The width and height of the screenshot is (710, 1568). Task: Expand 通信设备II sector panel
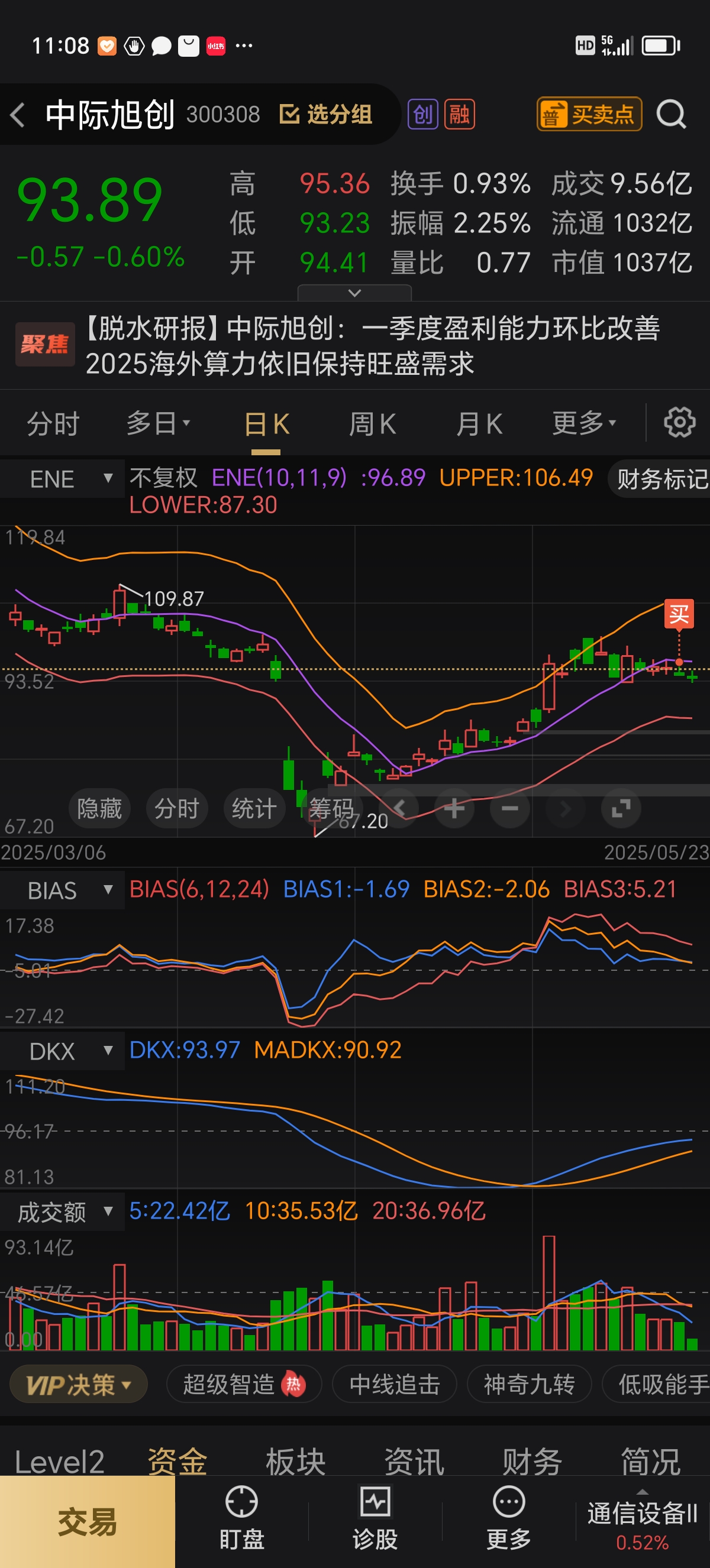click(642, 1521)
